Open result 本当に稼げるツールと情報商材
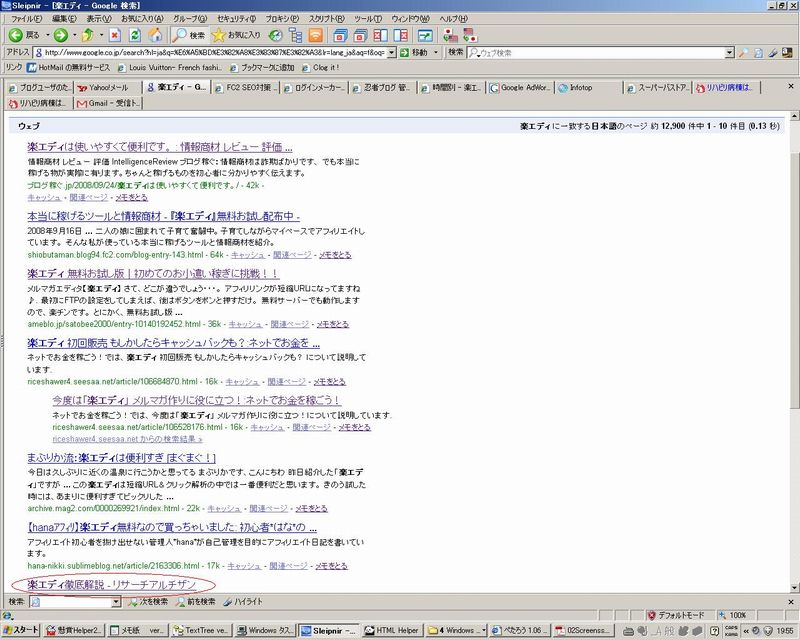The width and height of the screenshot is (800, 640). [x=163, y=216]
